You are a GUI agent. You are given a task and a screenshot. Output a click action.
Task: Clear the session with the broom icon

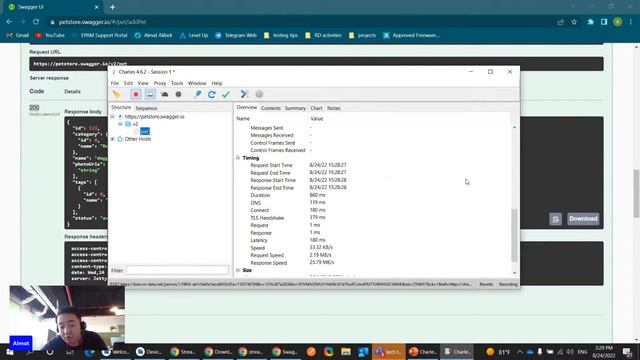coord(117,95)
